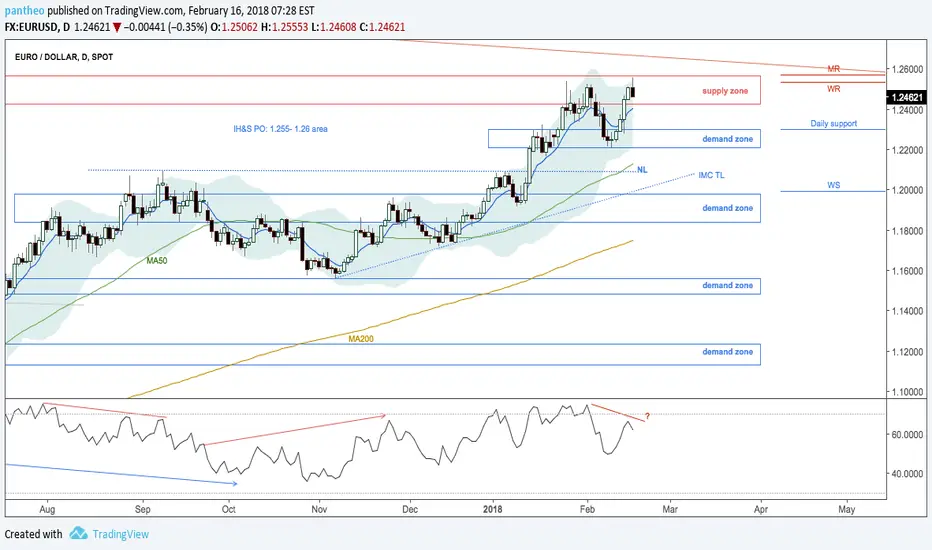Click the 1.18000 price axis label

(x=906, y=231)
